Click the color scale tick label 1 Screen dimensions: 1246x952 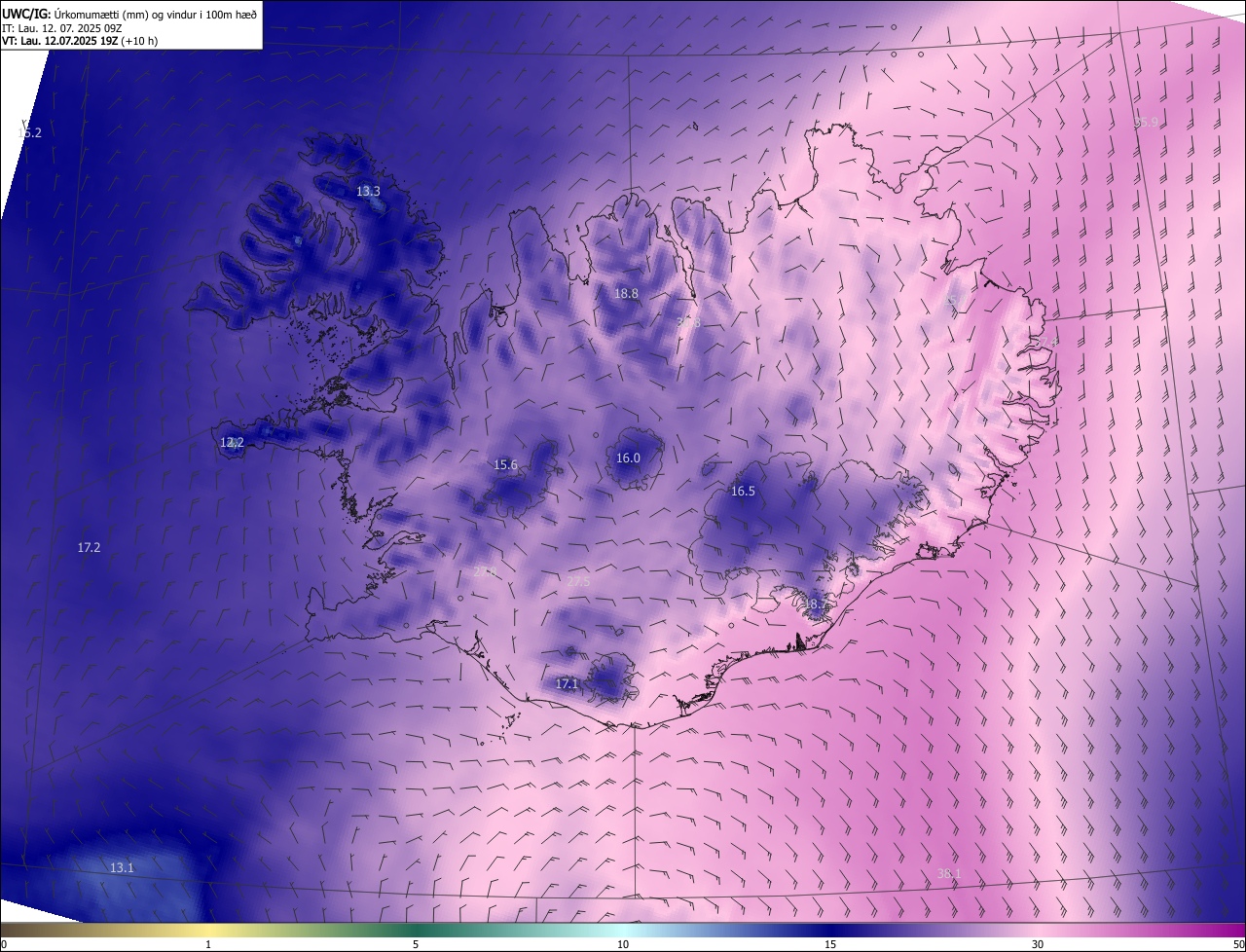tap(208, 944)
